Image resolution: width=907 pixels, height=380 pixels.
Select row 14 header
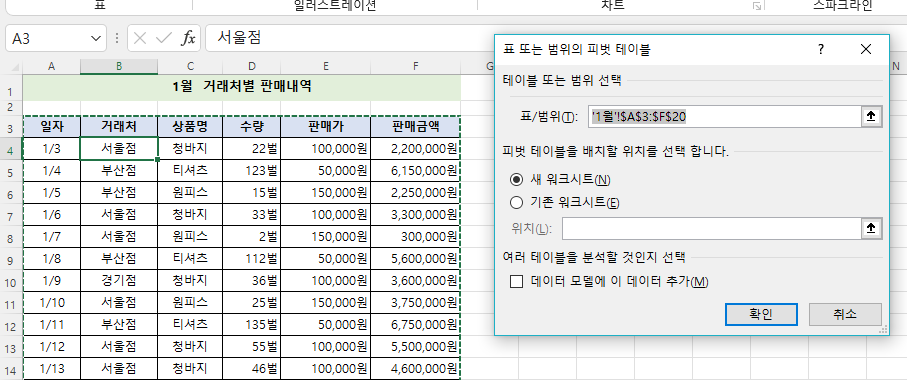[x=12, y=368]
